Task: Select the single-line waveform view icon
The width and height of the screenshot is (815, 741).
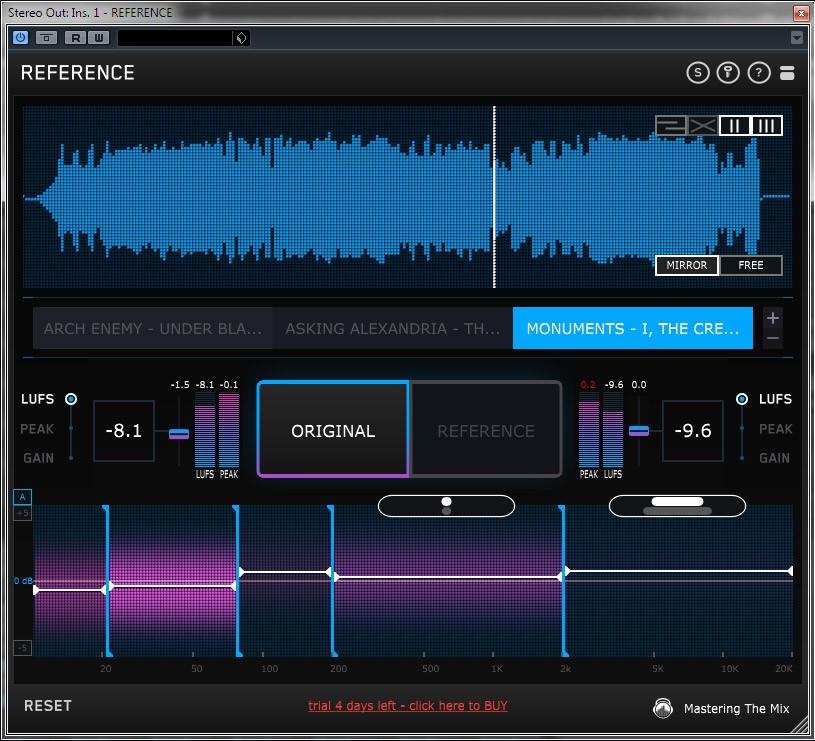Action: [x=671, y=125]
